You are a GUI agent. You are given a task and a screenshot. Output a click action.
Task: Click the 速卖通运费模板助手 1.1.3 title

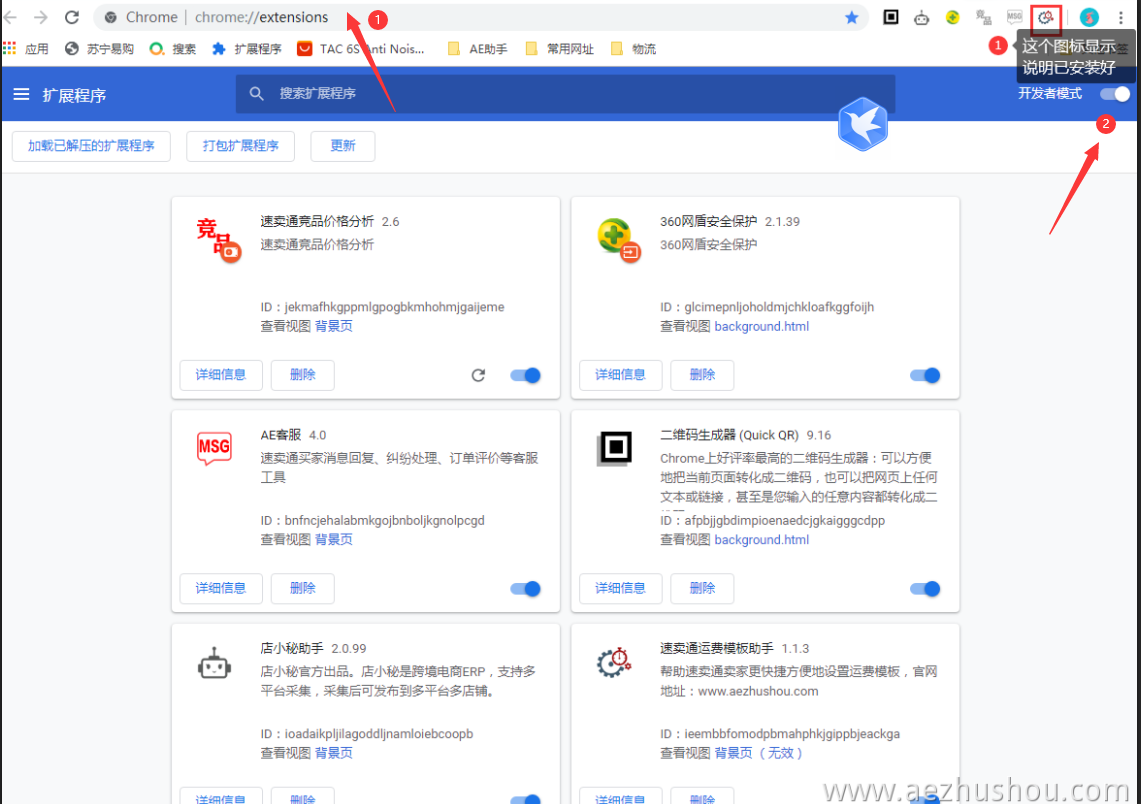tap(735, 648)
